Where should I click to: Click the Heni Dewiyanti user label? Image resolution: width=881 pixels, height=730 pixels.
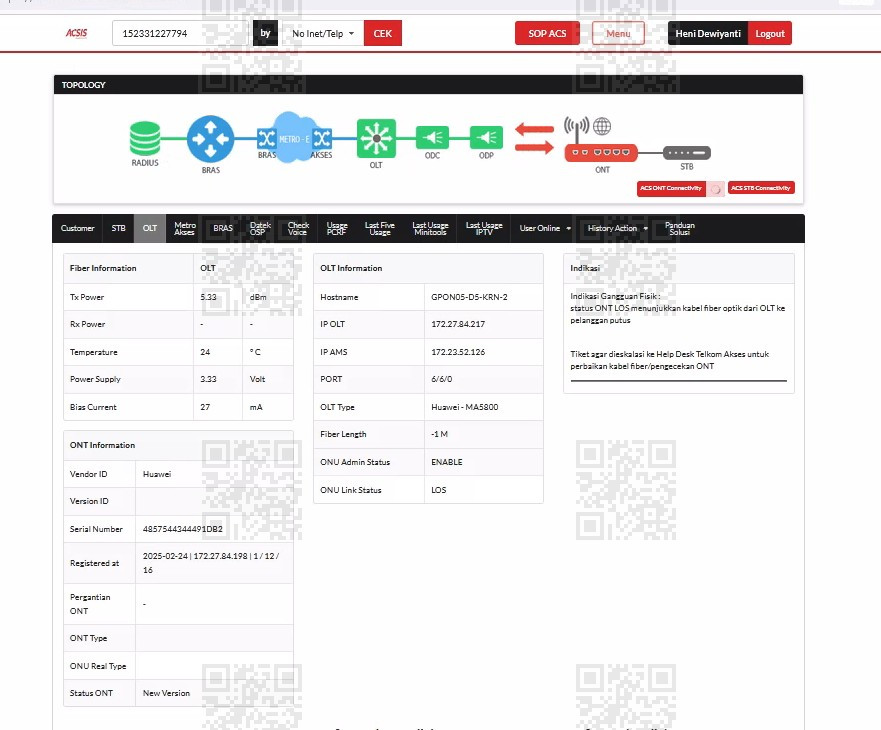[708, 33]
